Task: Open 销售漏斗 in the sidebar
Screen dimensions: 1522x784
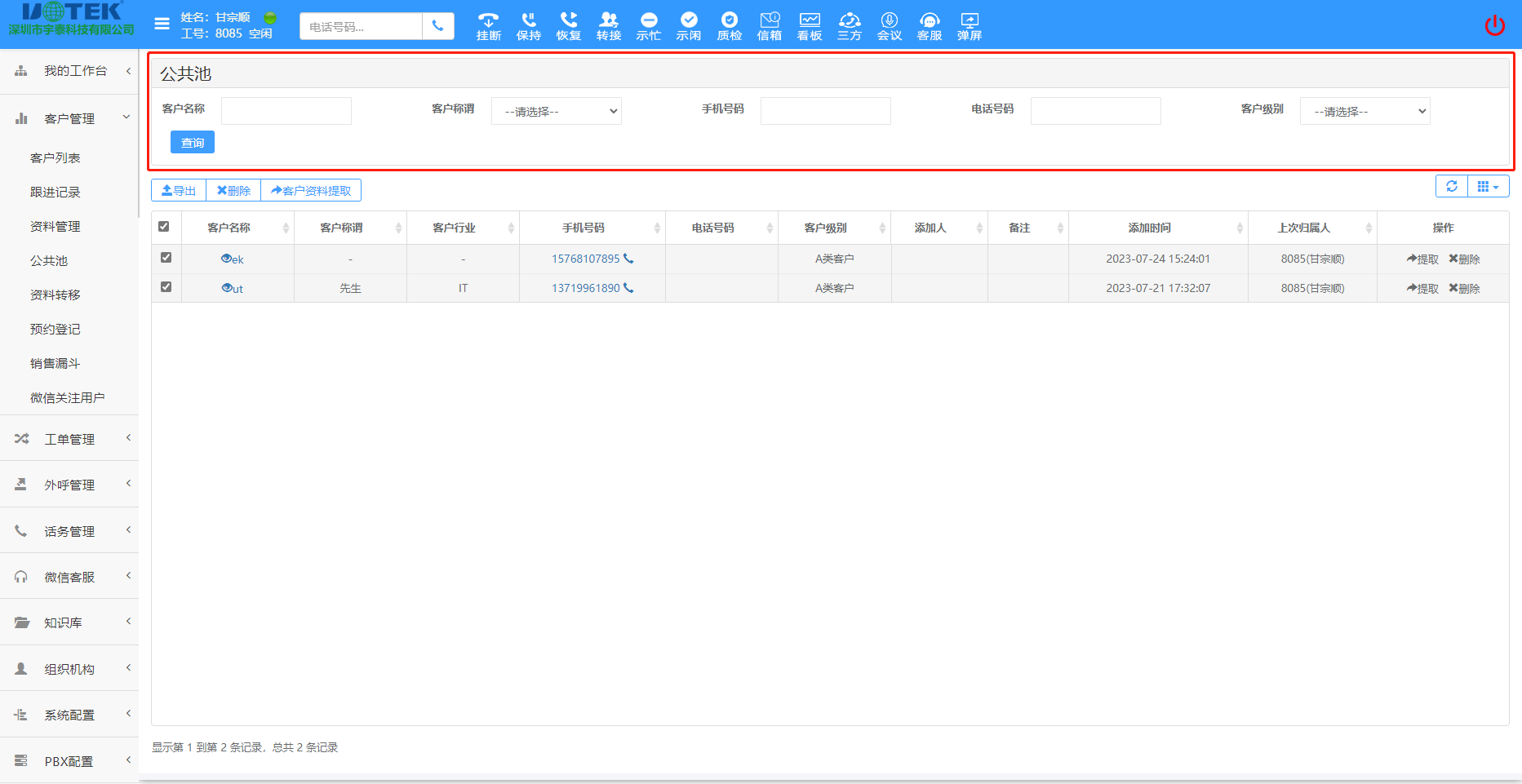Action: click(x=55, y=363)
